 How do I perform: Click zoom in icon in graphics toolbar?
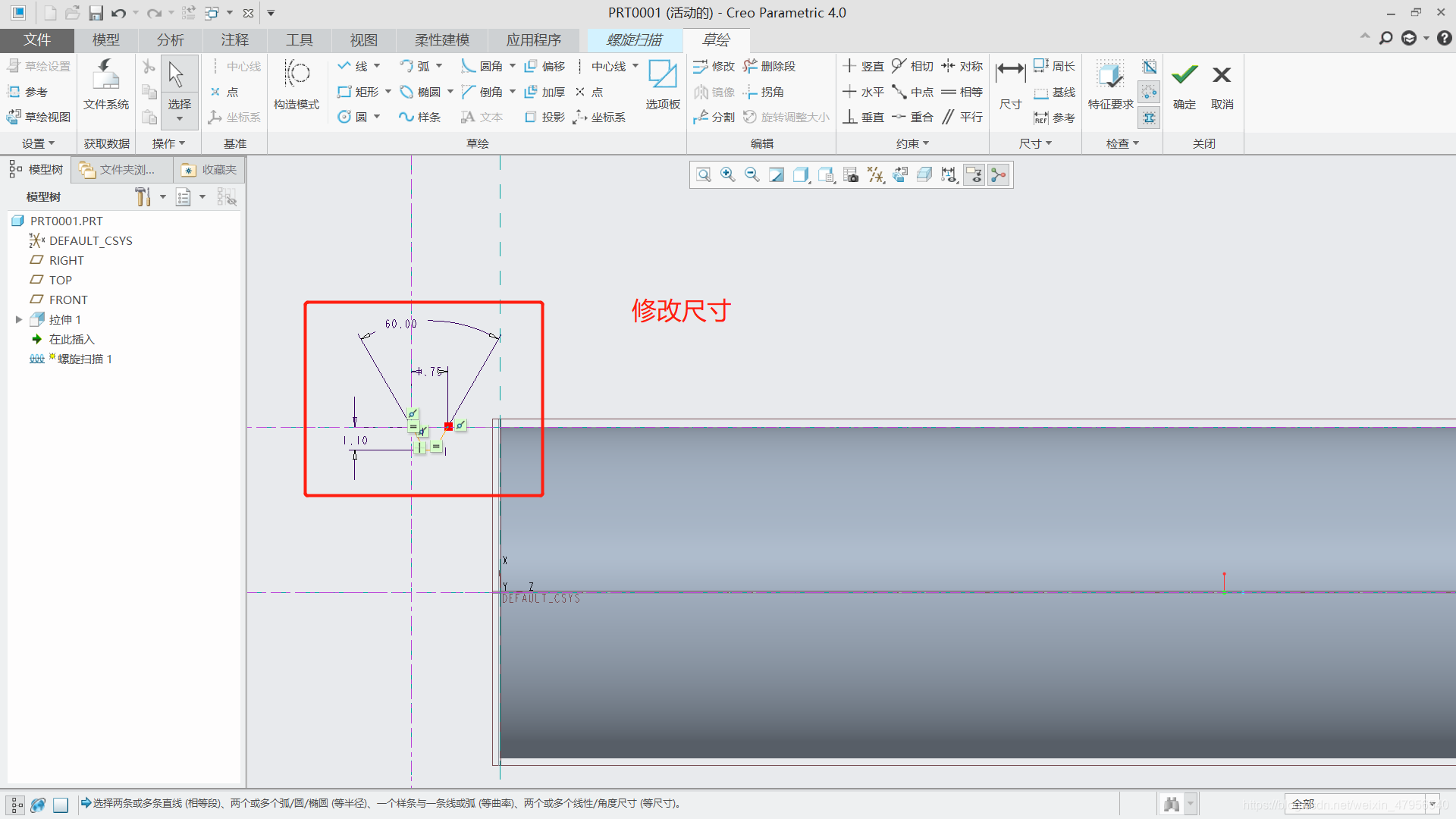click(x=727, y=175)
